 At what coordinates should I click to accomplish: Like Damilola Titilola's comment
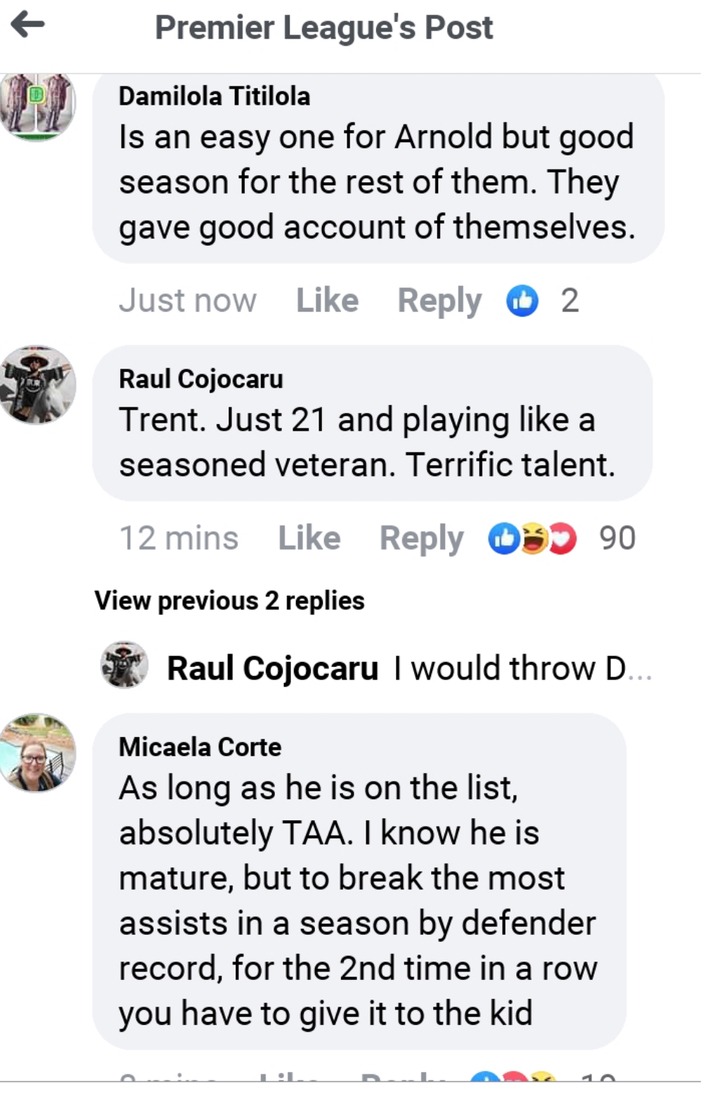tap(327, 300)
